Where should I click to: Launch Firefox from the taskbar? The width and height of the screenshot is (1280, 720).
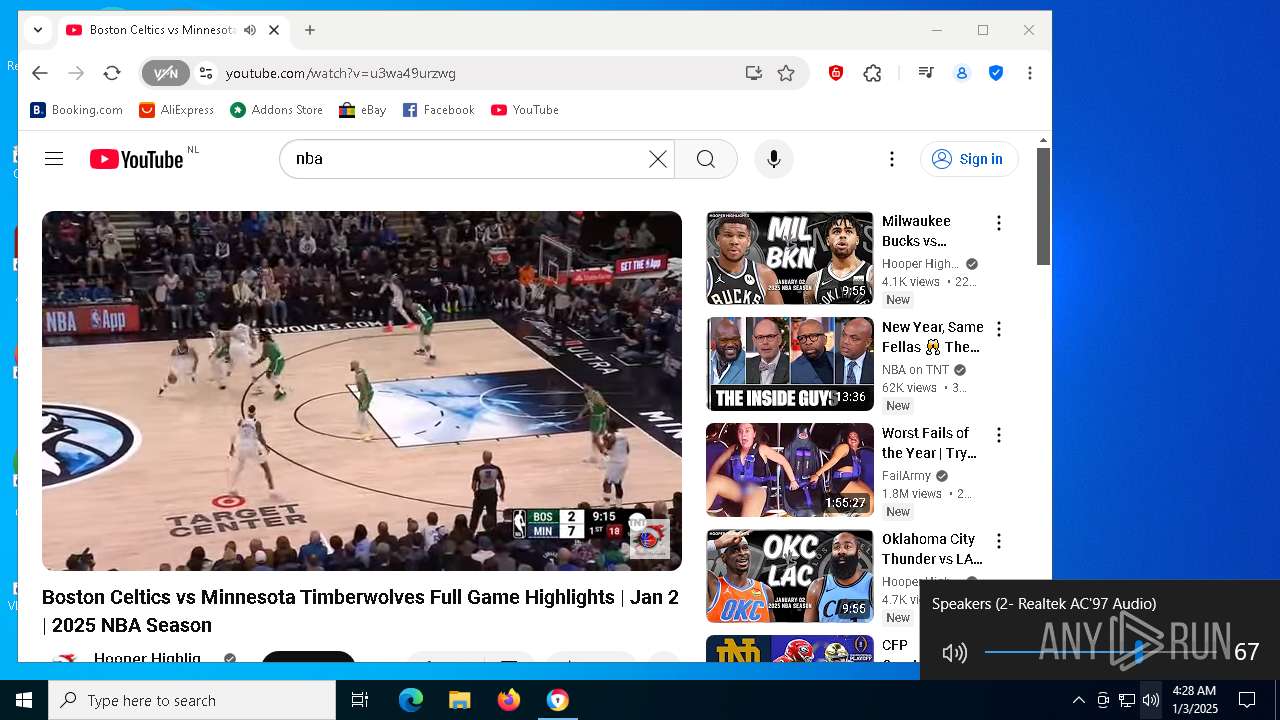508,700
